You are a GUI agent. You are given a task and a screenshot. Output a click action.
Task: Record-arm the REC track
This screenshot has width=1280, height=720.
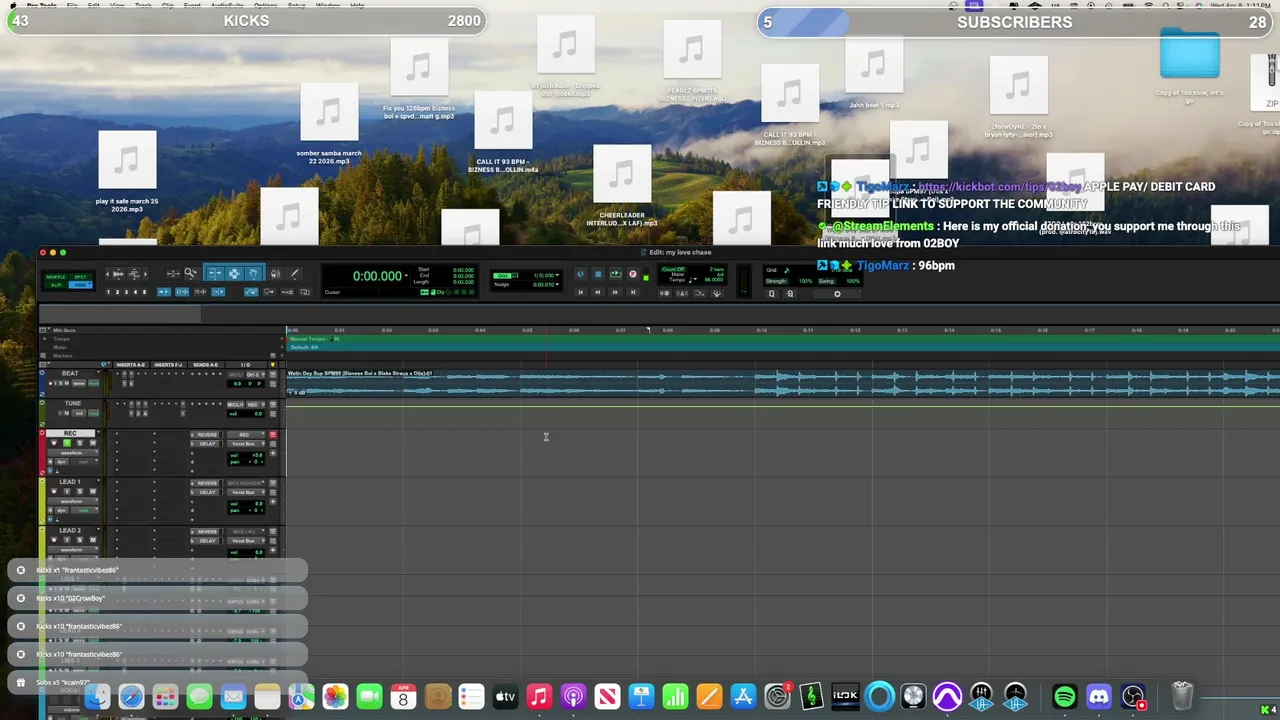click(54, 443)
